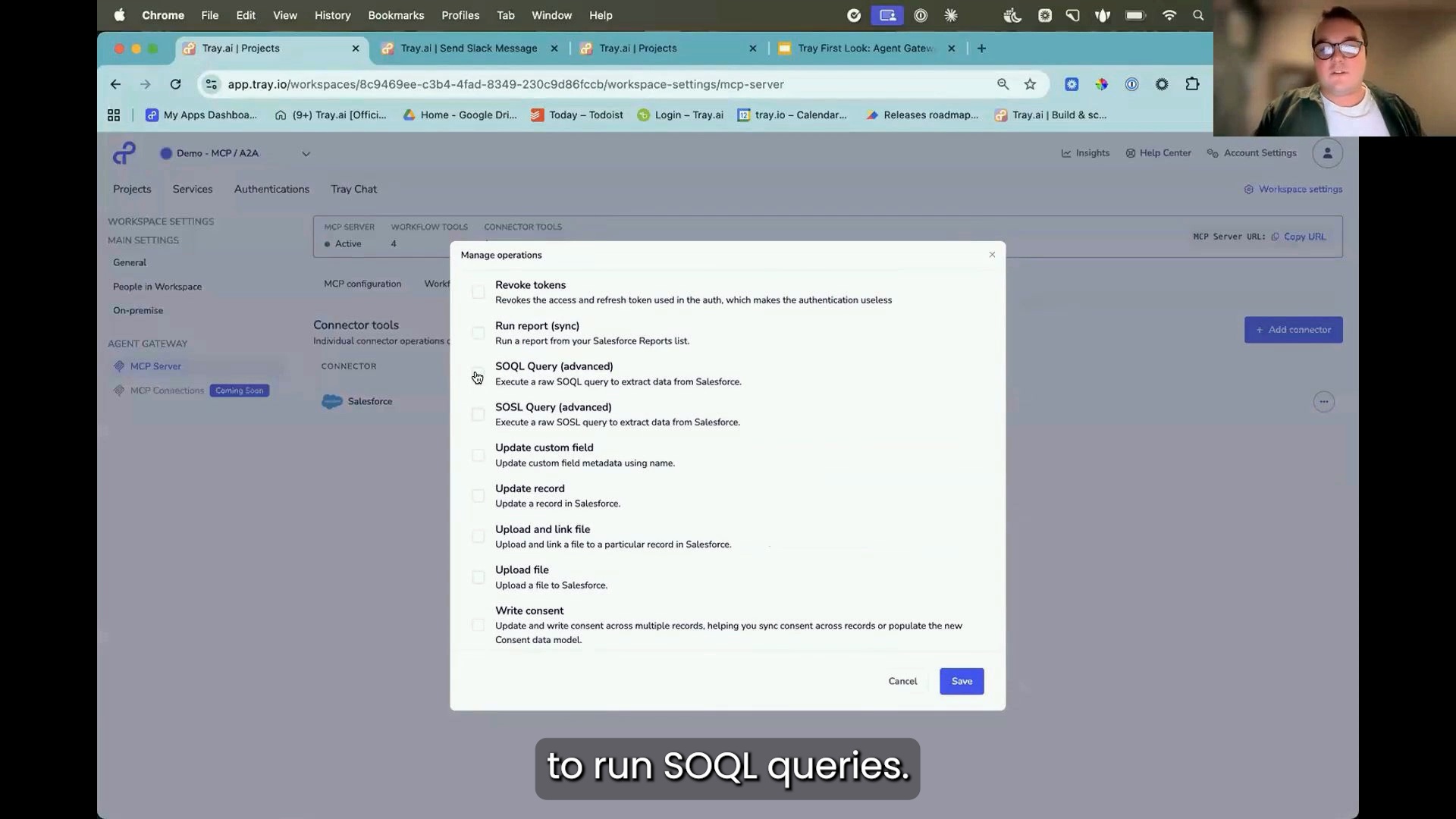Viewport: 1456px width, 819px height.
Task: Click the Tray.ai logo icon
Action: [124, 153]
